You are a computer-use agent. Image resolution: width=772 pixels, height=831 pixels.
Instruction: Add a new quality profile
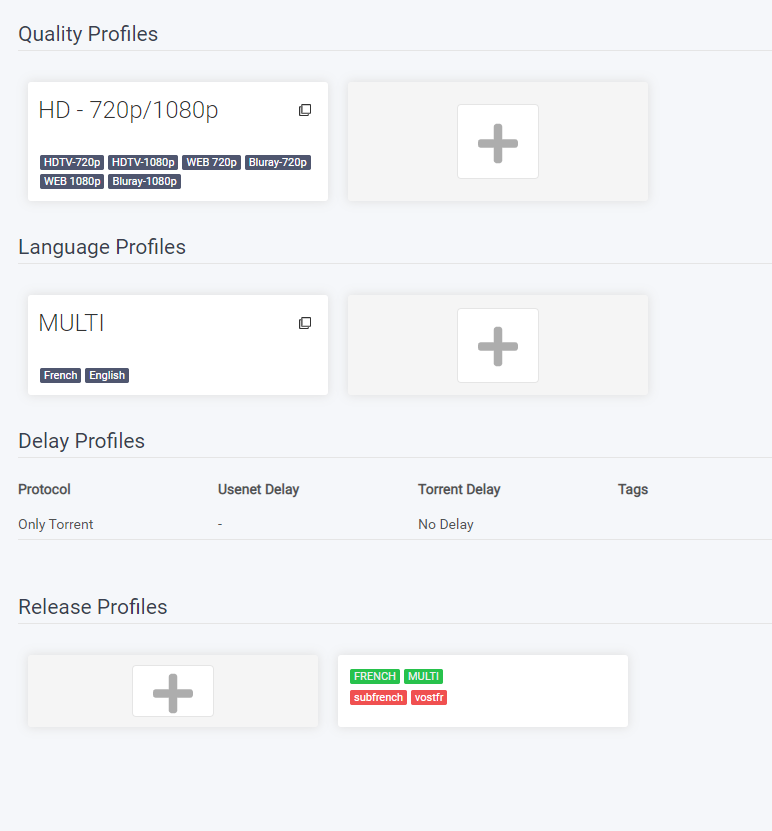[498, 142]
